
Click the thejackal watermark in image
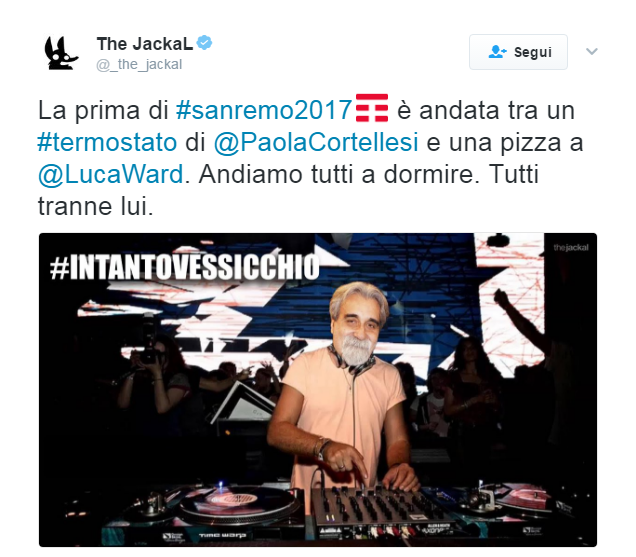coord(571,247)
